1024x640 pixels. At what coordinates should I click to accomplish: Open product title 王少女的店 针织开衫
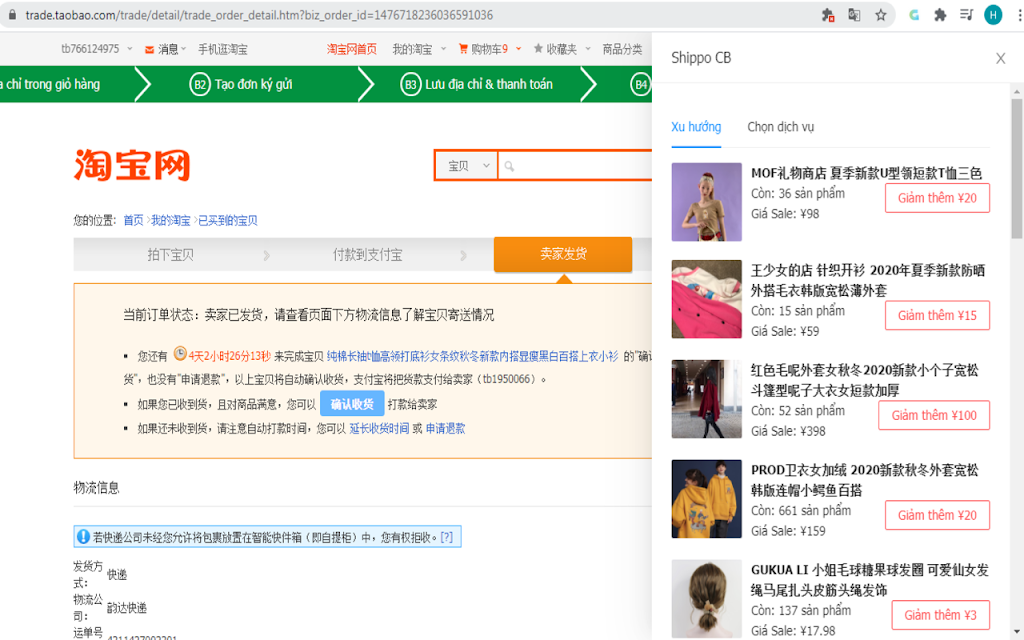[868, 280]
